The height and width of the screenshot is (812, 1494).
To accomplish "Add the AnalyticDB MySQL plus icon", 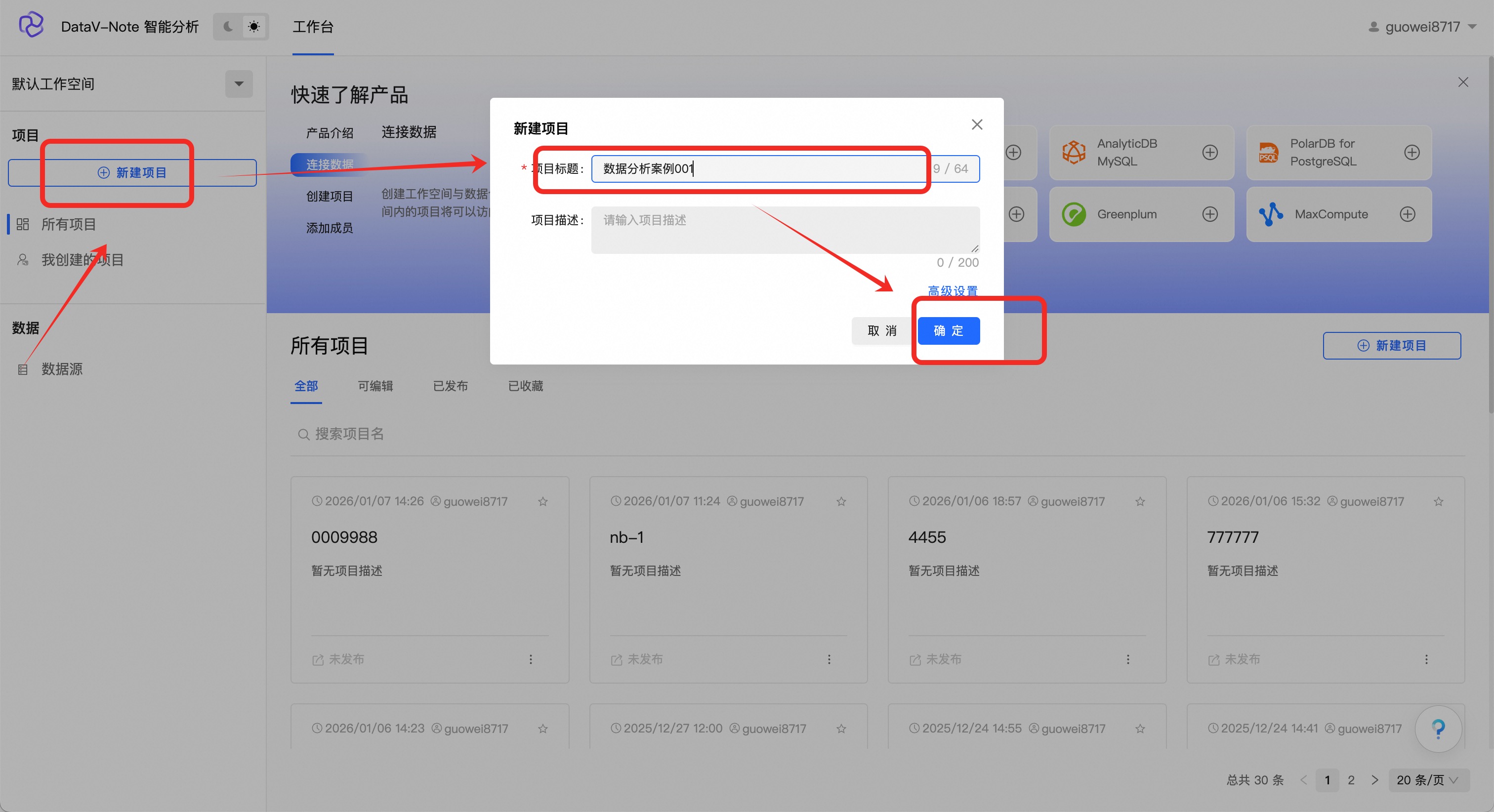I will tap(1210, 153).
